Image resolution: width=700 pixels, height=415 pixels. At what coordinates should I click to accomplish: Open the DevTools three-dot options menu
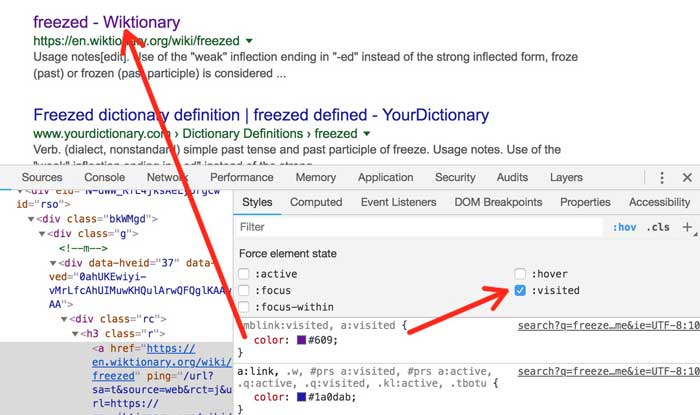pyautogui.click(x=662, y=178)
